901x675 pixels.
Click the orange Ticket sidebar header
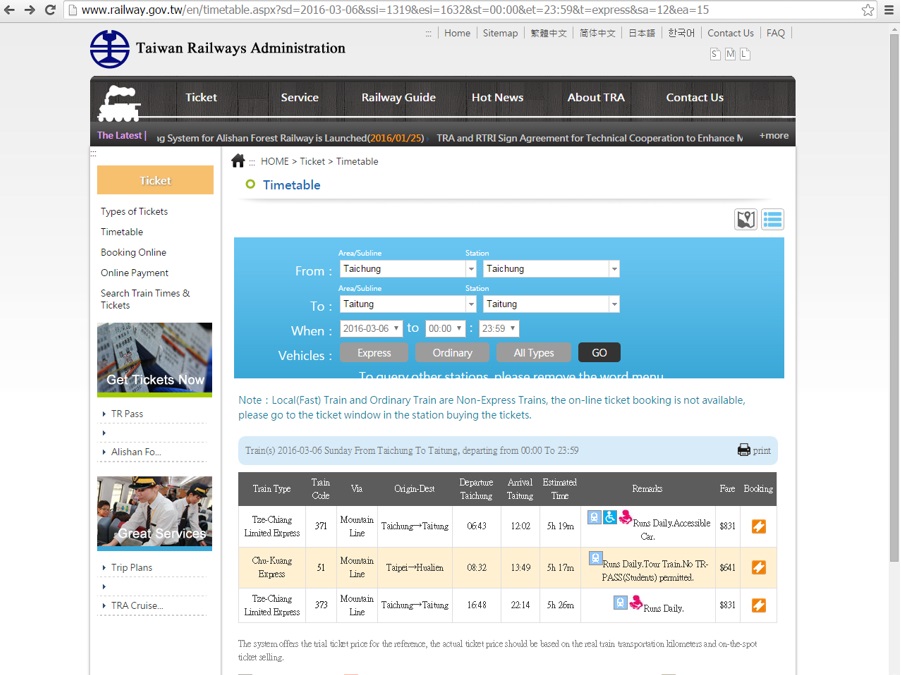point(155,180)
